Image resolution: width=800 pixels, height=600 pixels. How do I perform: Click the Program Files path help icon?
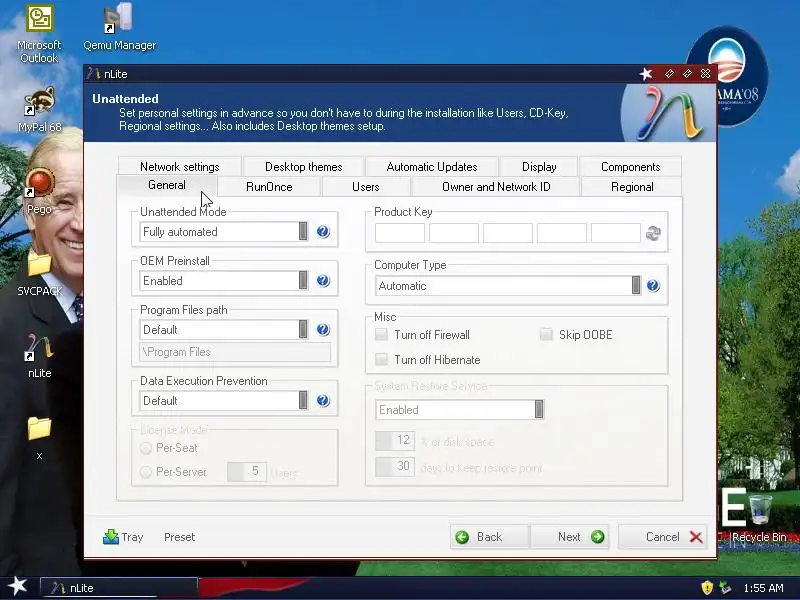coord(323,330)
